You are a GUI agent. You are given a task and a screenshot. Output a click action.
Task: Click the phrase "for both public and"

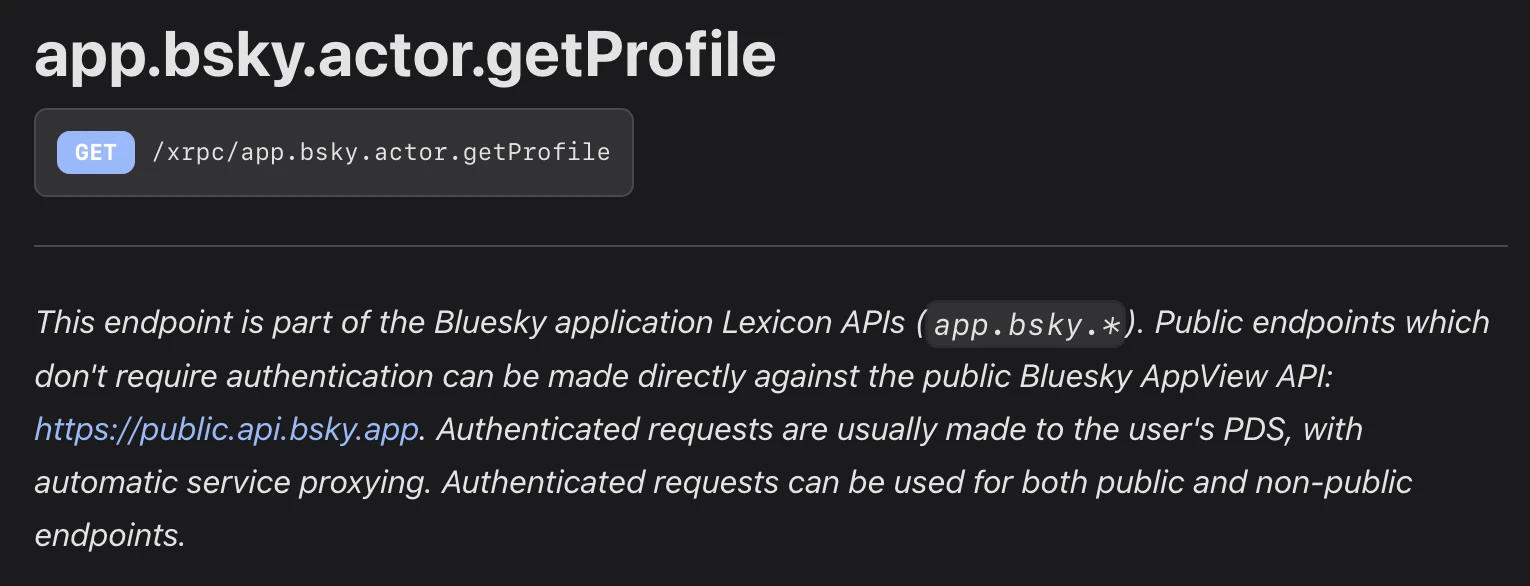coord(1118,482)
